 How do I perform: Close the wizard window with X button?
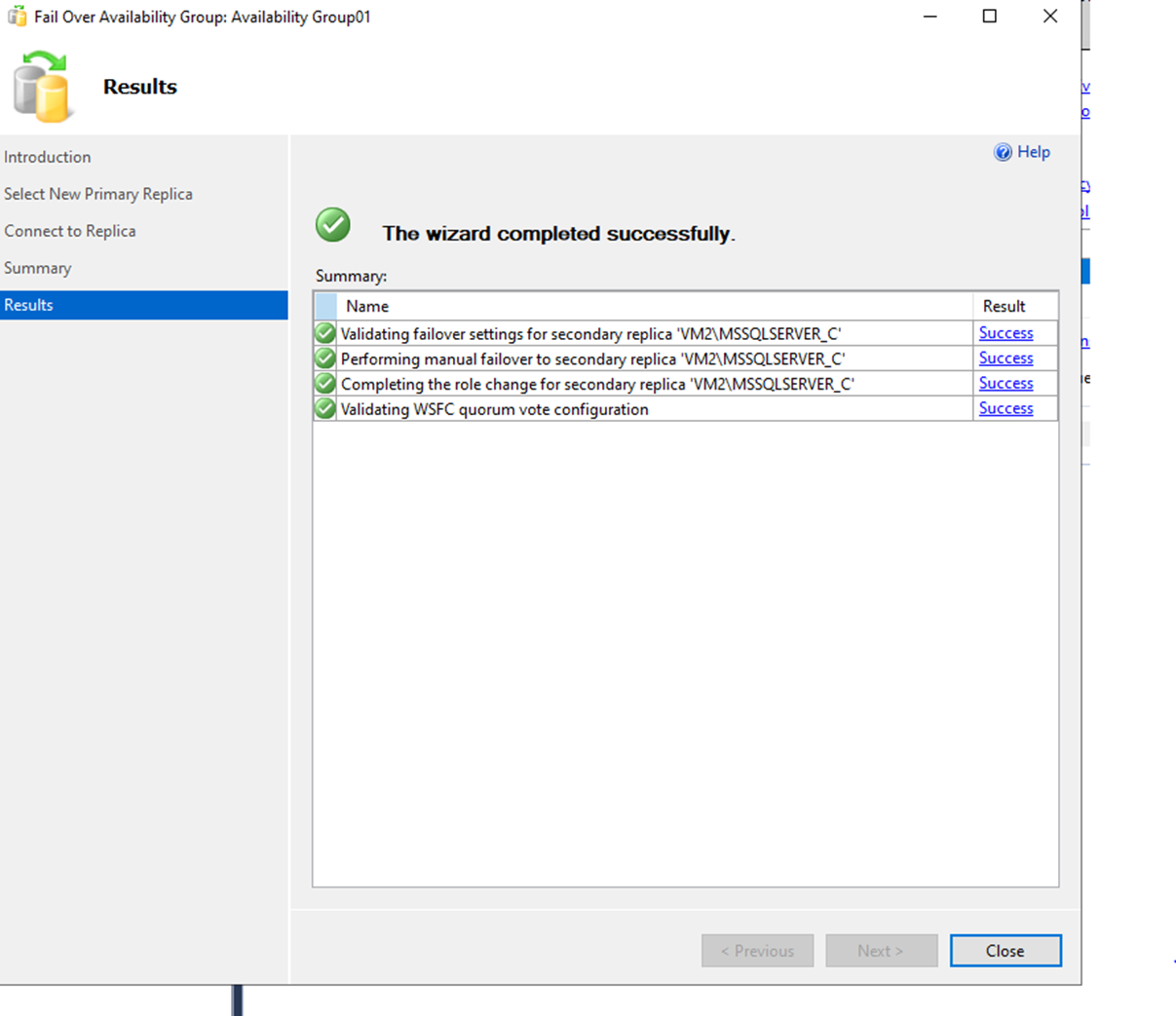1050,17
